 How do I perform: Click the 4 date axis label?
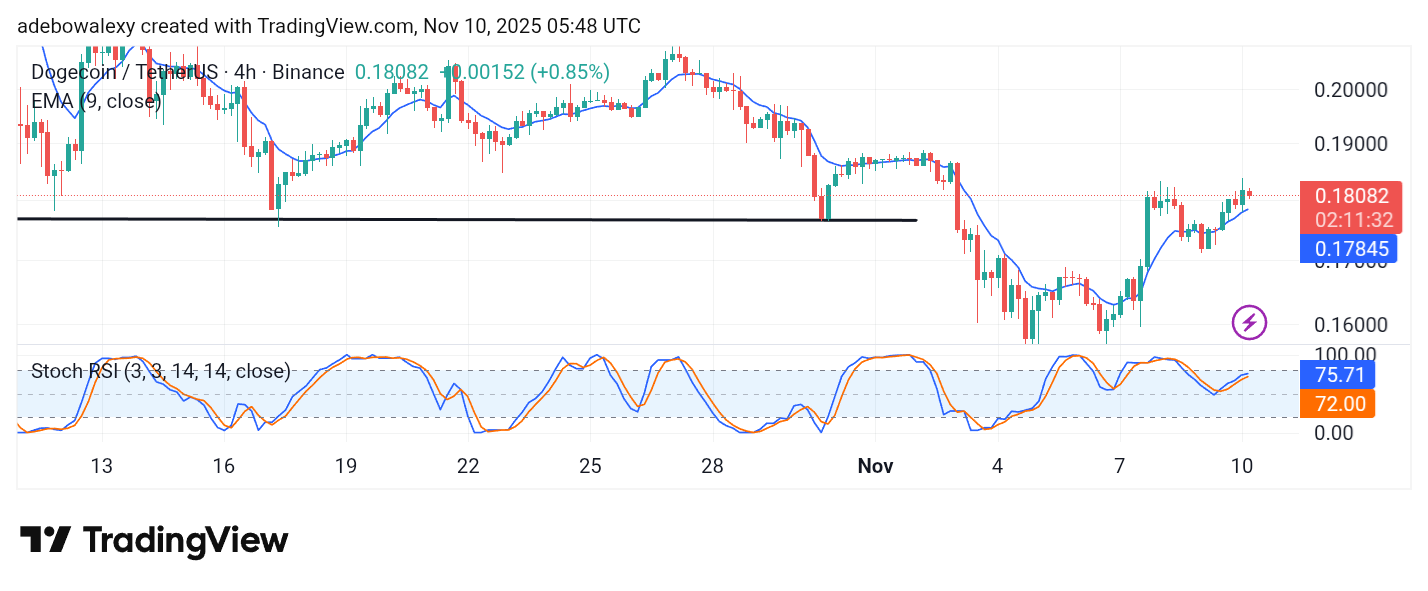(997, 466)
